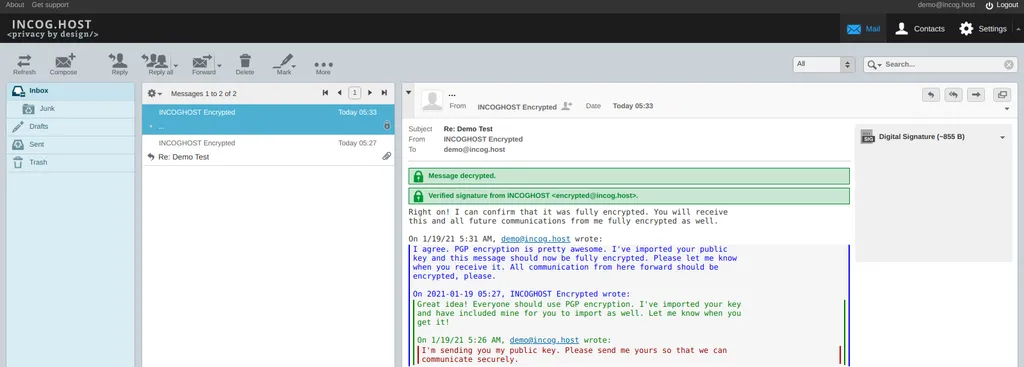Click the replied arrow icon on Re: Demo Test

coord(151,157)
